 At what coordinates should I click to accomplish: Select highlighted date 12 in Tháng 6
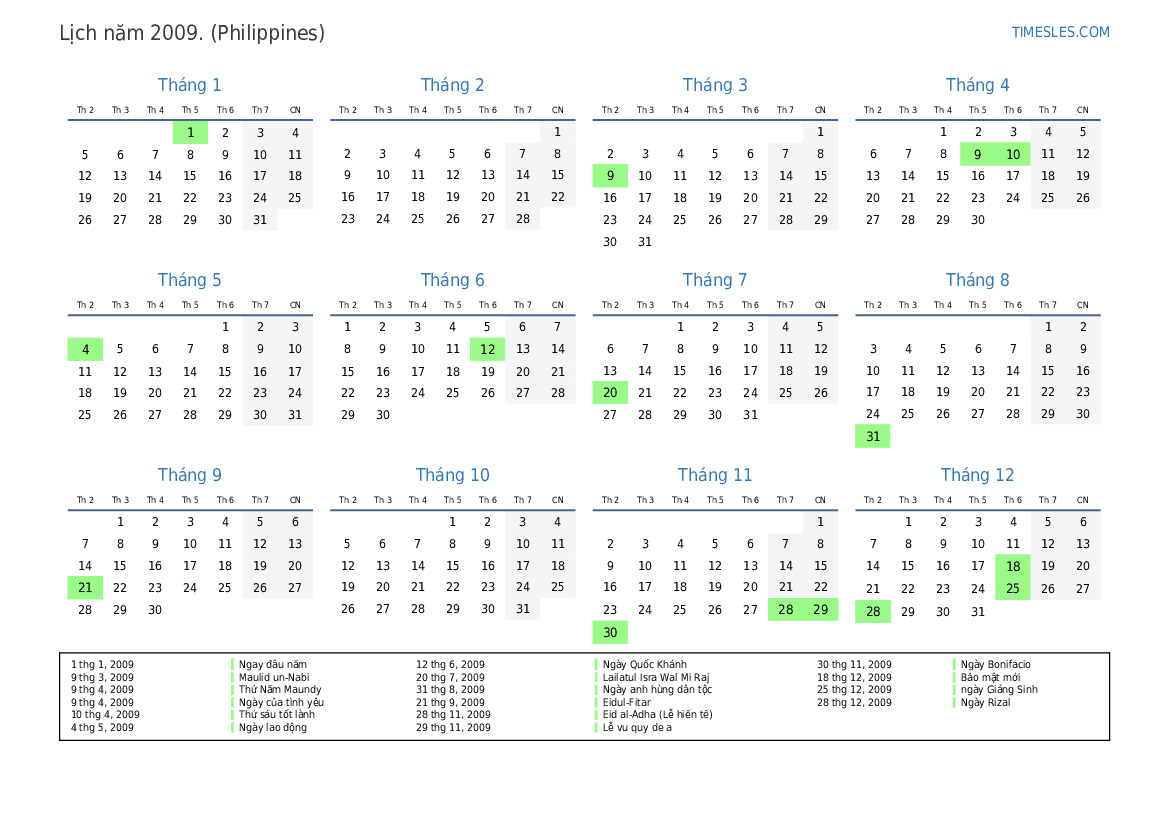487,349
